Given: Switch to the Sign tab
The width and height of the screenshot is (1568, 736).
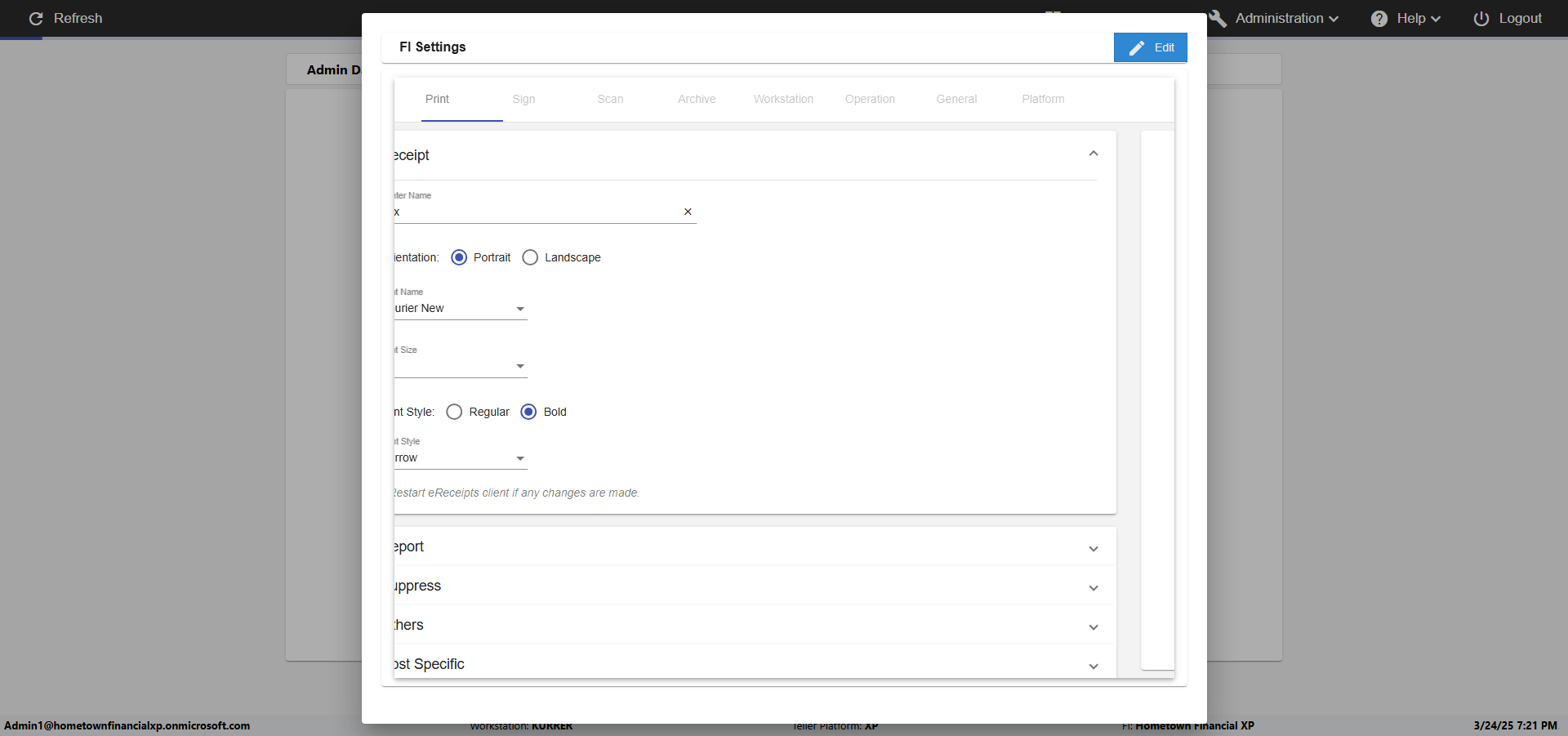Looking at the screenshot, I should click(x=523, y=99).
